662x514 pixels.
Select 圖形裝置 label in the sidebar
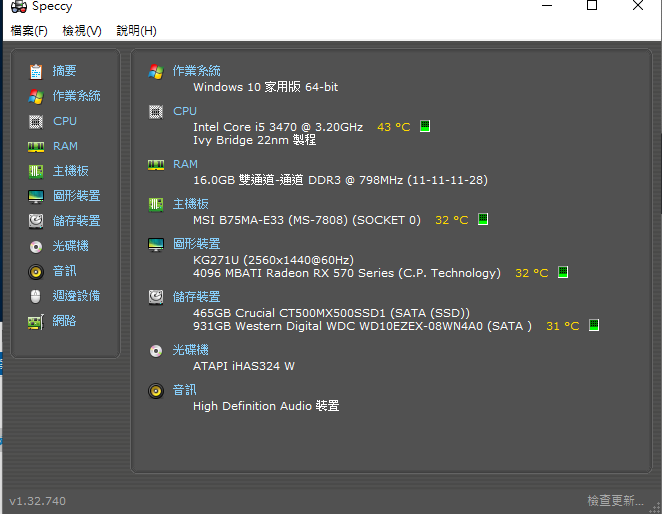tap(76, 196)
